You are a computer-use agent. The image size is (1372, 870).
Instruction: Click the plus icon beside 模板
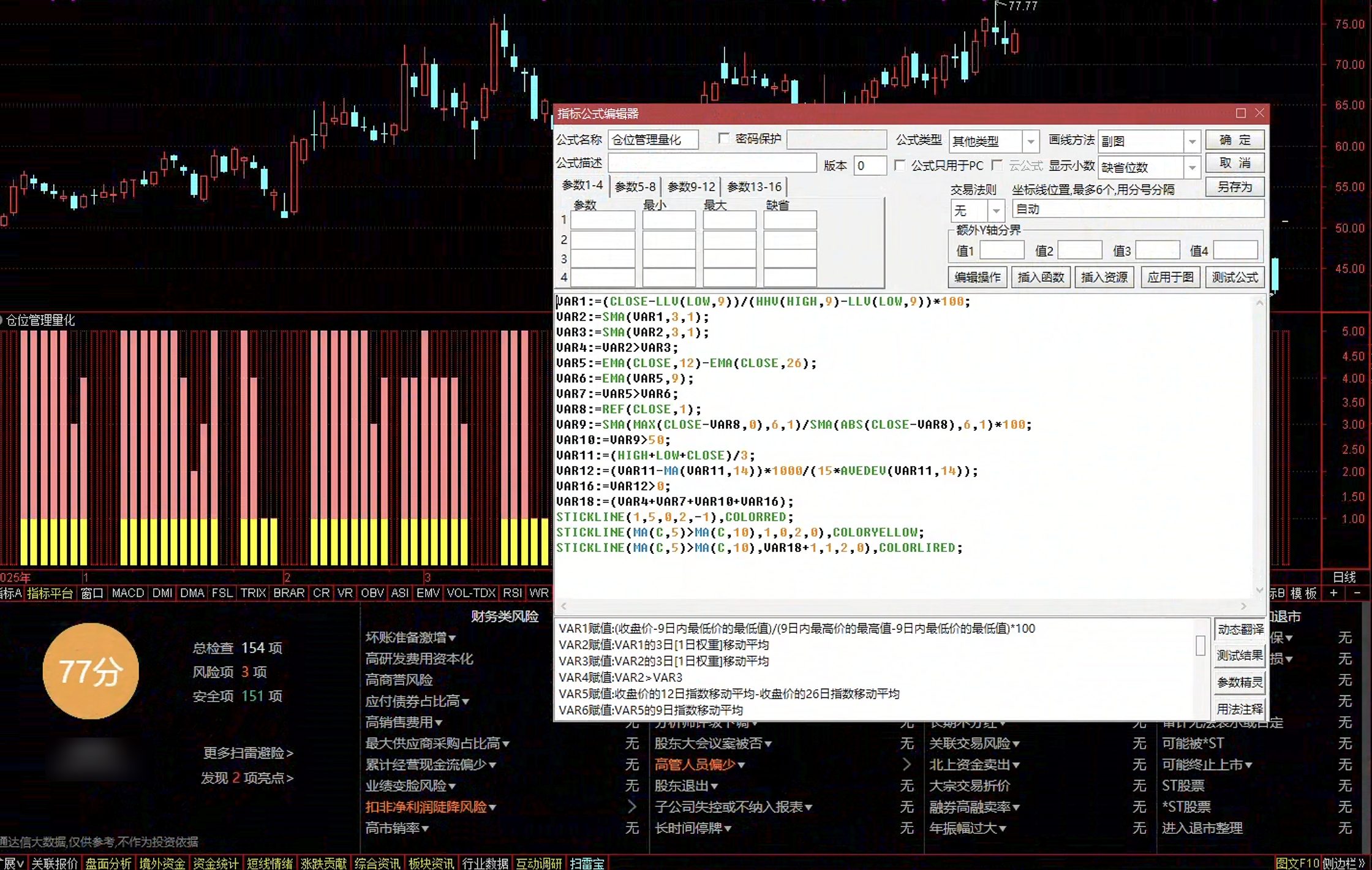tap(1333, 592)
